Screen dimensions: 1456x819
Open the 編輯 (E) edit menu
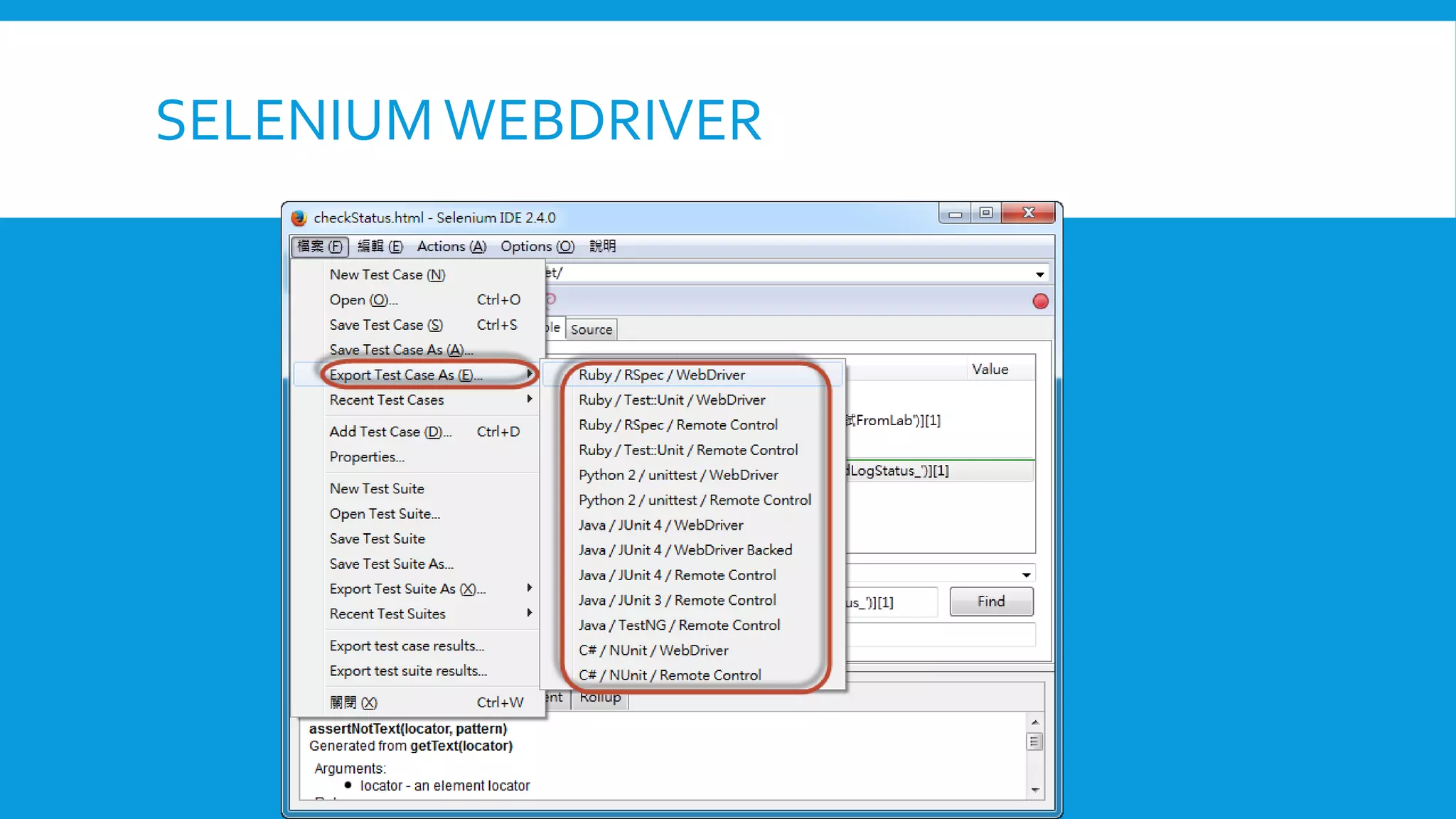[x=380, y=246]
